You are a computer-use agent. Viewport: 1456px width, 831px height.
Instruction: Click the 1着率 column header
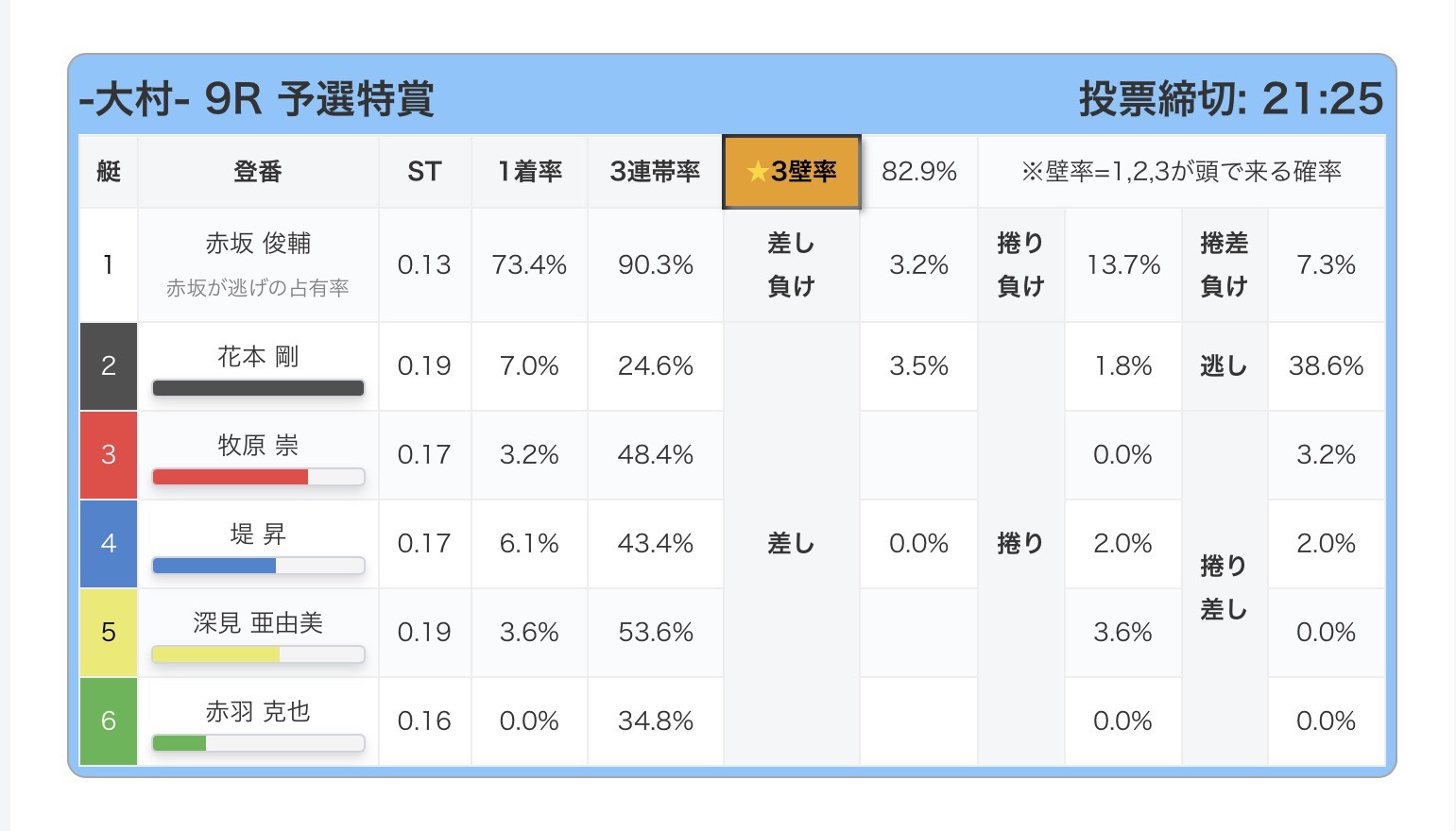click(529, 171)
